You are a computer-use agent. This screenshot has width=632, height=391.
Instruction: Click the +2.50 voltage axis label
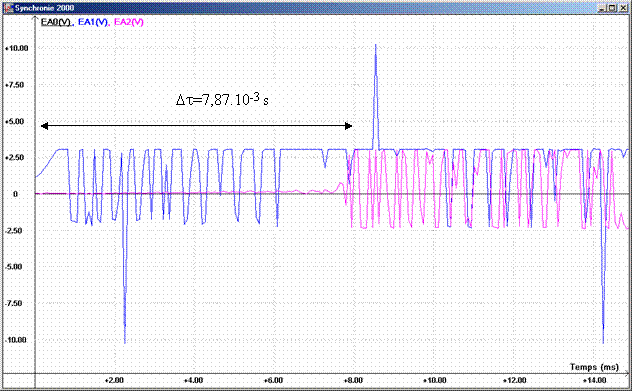(14, 158)
